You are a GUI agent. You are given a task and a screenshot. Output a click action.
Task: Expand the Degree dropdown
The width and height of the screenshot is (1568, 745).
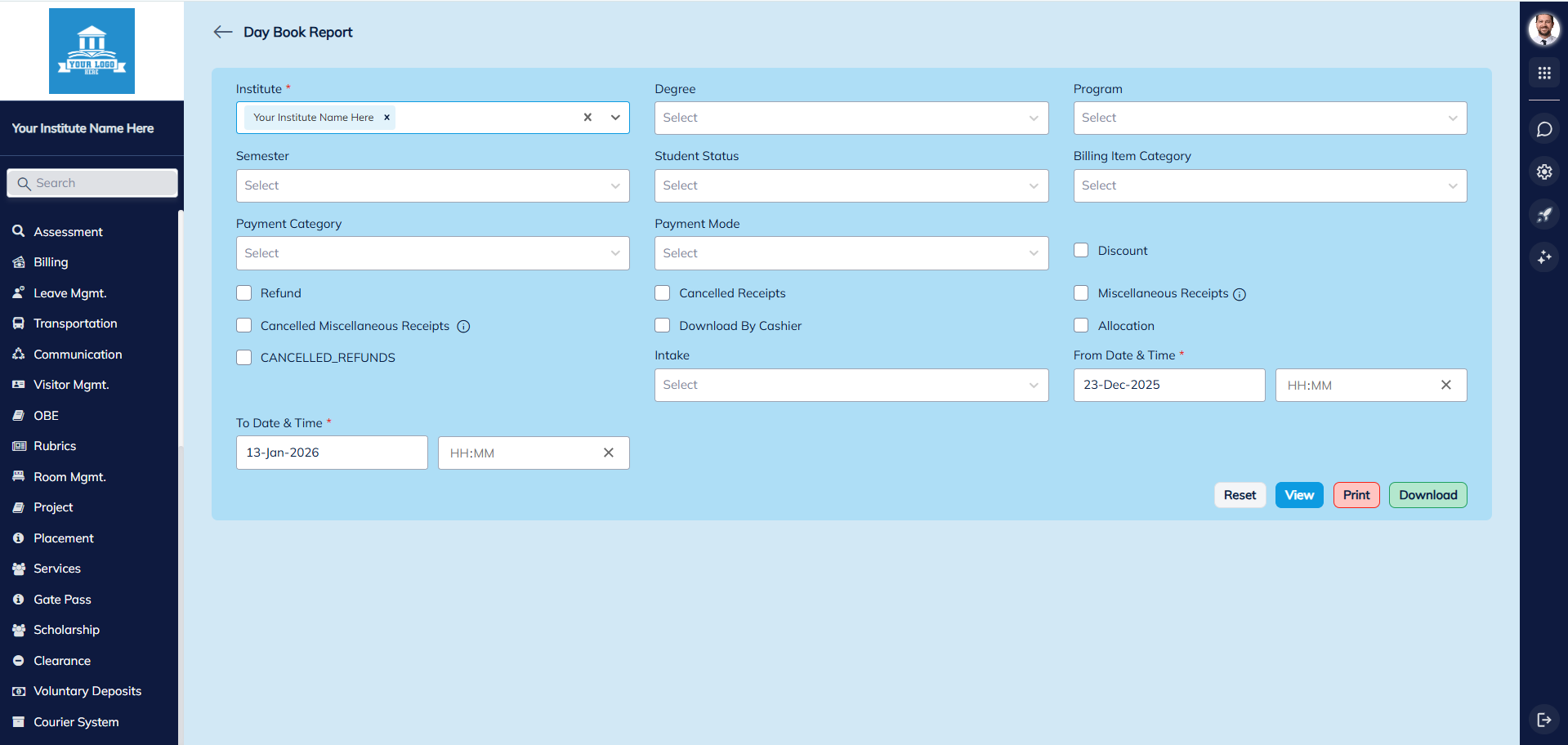(x=851, y=118)
